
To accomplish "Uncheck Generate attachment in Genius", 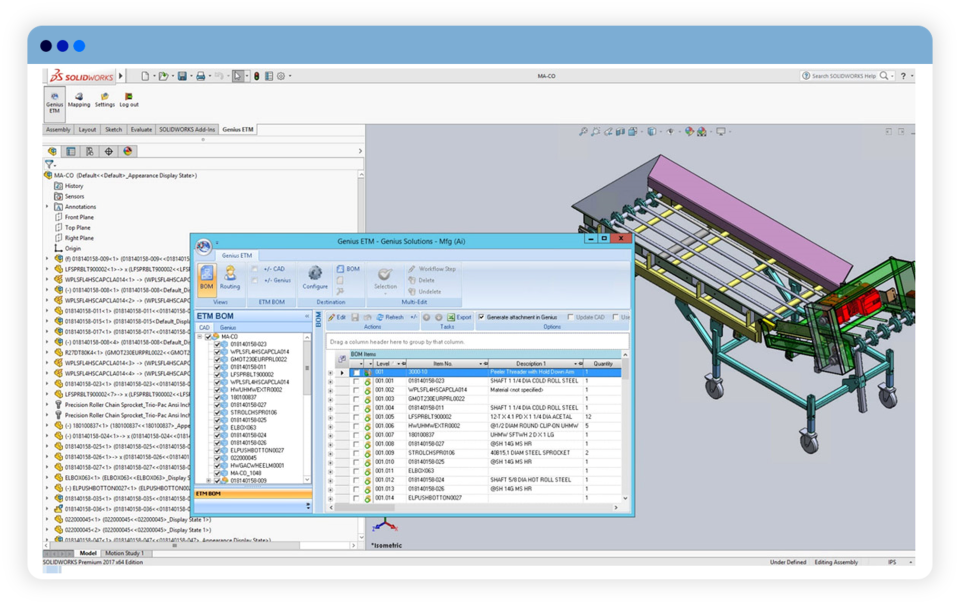I will click(x=482, y=317).
